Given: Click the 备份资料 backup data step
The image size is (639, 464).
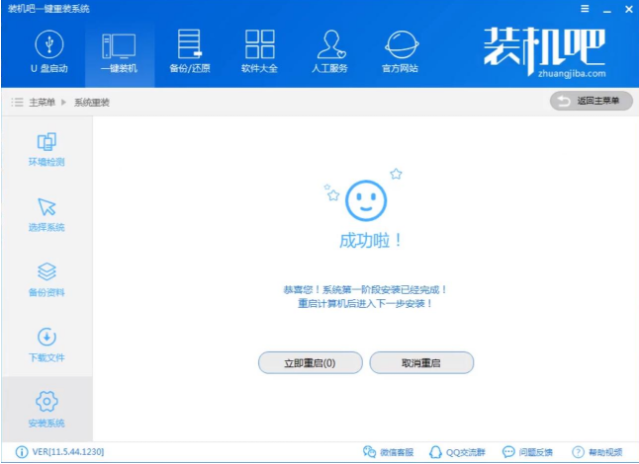Looking at the screenshot, I should pyautogui.click(x=47, y=280).
